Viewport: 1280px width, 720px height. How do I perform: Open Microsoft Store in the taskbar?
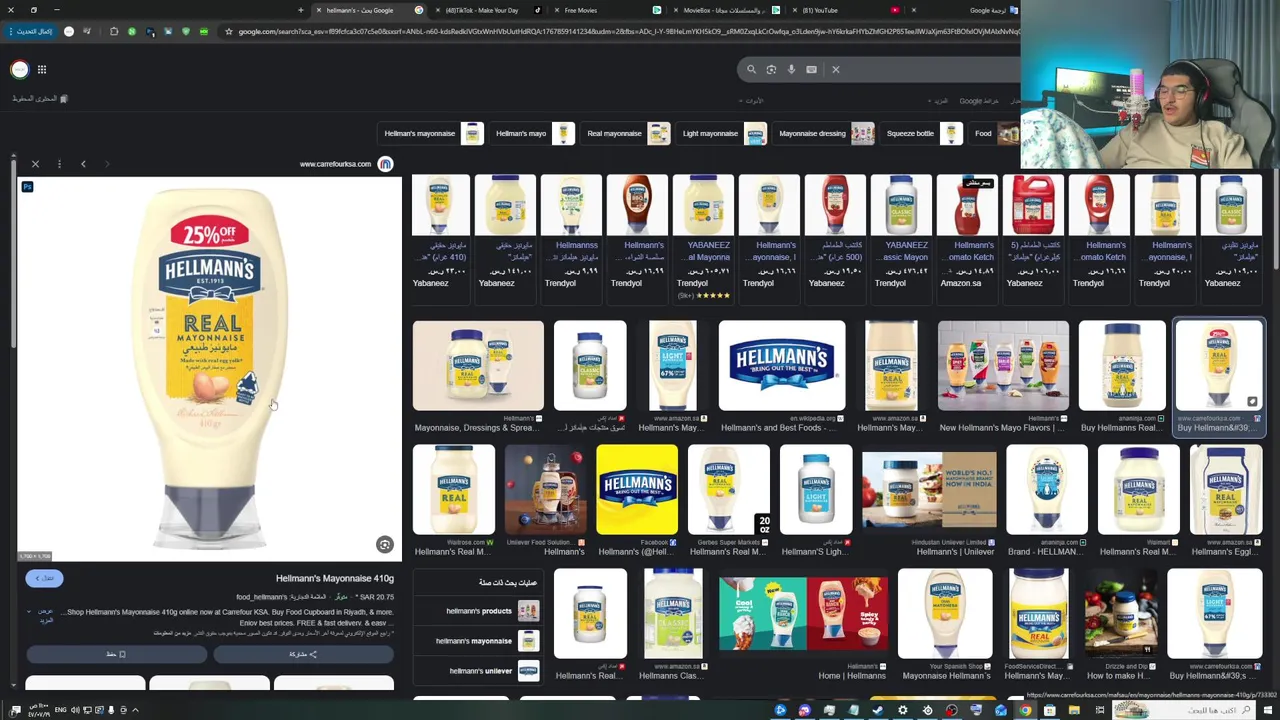[1049, 710]
